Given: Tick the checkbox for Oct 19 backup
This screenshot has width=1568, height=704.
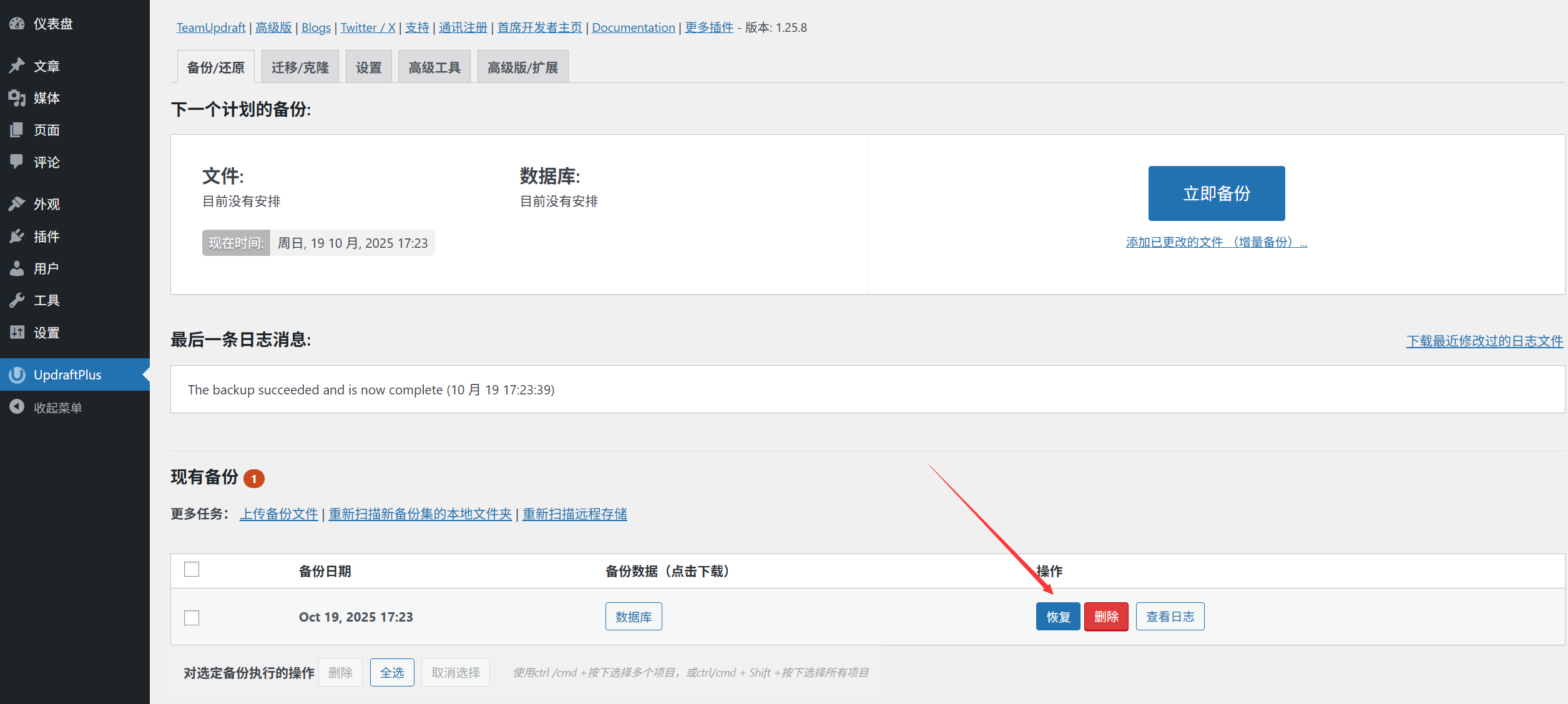Looking at the screenshot, I should click(192, 618).
